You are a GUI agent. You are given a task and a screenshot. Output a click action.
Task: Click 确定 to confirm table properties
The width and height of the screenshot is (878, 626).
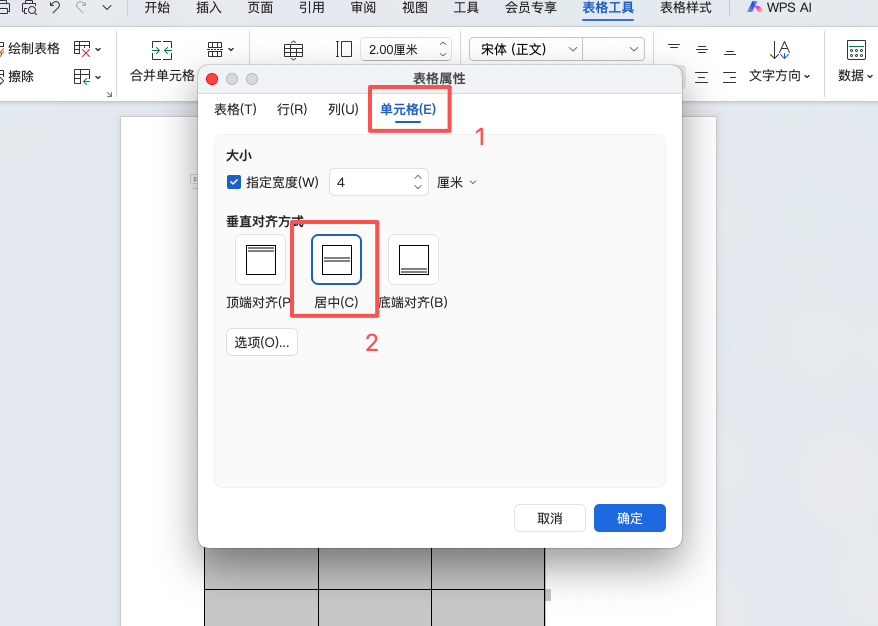tap(630, 518)
